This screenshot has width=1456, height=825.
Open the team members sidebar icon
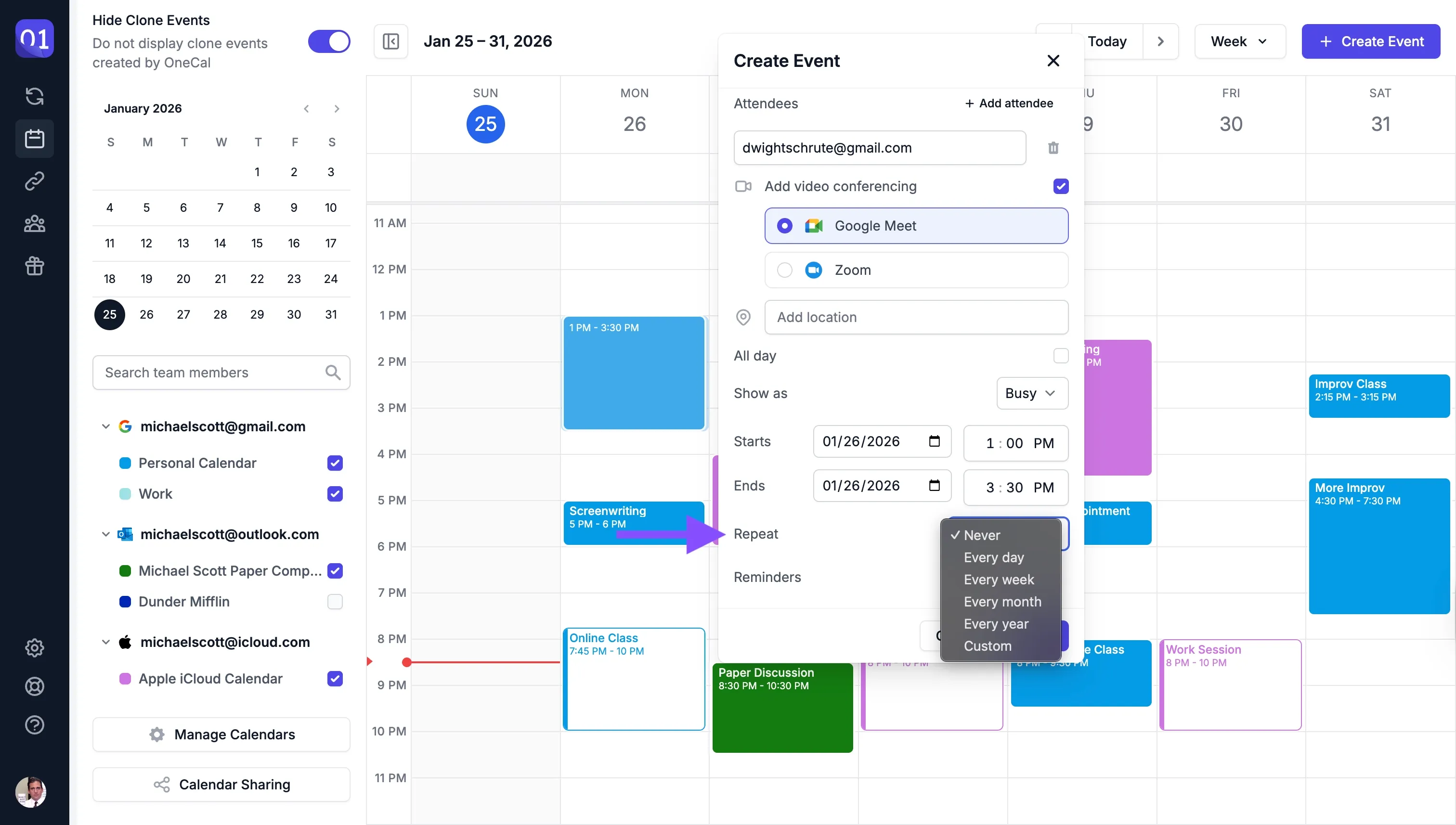tap(35, 223)
